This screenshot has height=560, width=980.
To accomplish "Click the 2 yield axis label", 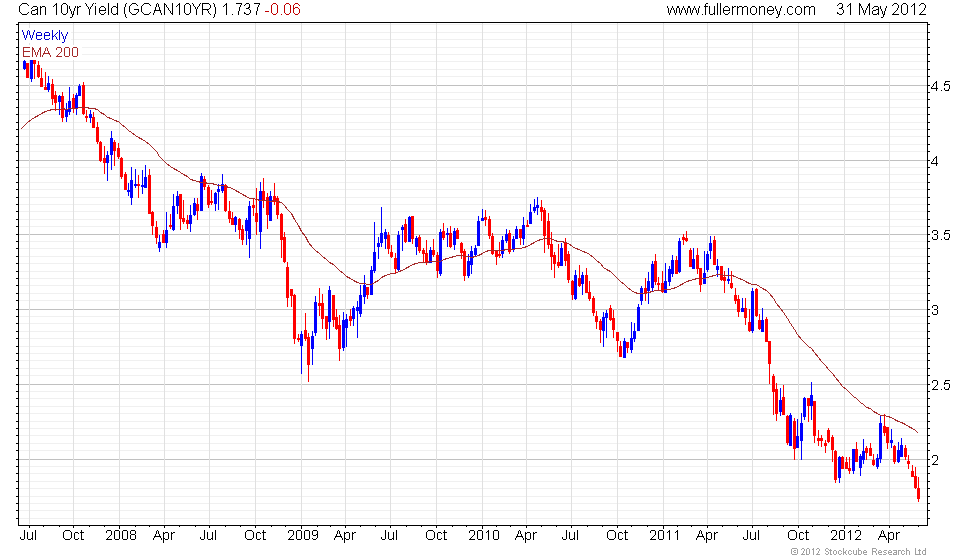I will click(935, 460).
